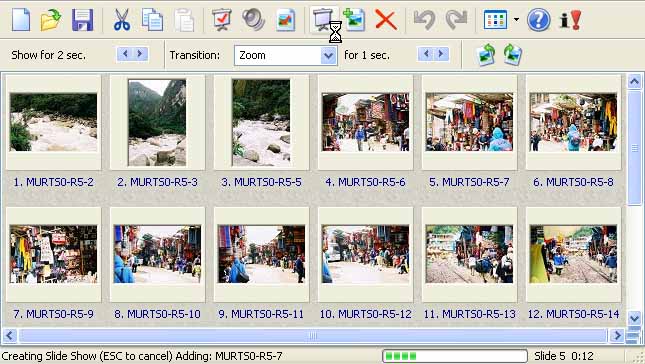Add pictures with the green plus icon
645x364 pixels.
[355, 19]
